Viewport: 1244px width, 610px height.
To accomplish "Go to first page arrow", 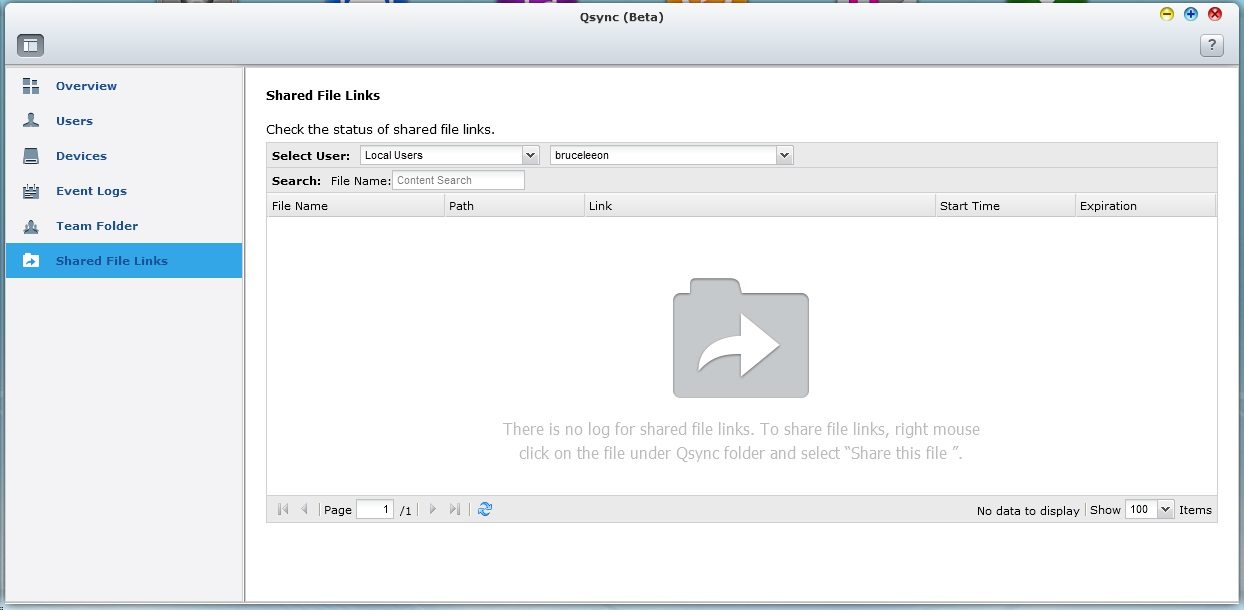I will tap(283, 510).
